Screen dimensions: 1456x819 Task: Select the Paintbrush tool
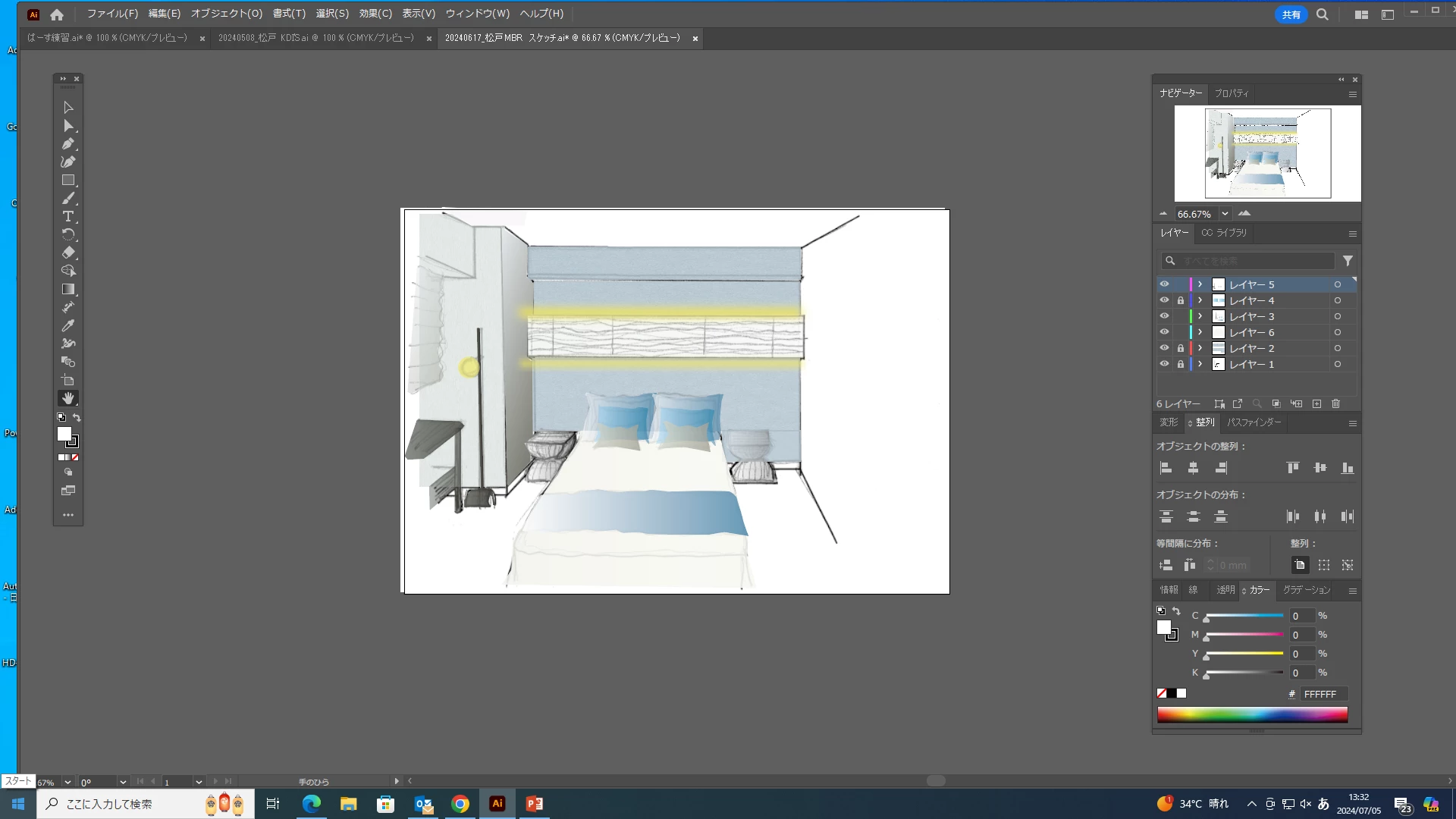pos(68,199)
